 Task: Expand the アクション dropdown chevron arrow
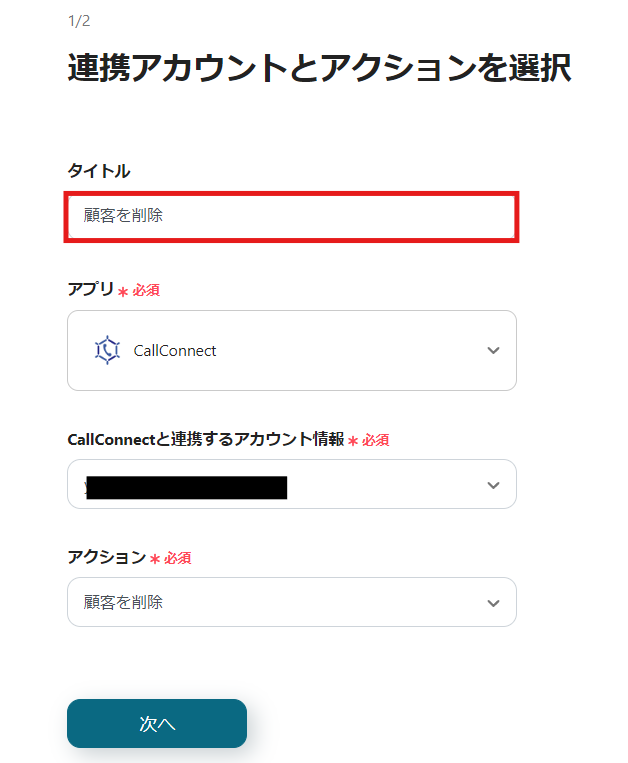click(x=492, y=603)
